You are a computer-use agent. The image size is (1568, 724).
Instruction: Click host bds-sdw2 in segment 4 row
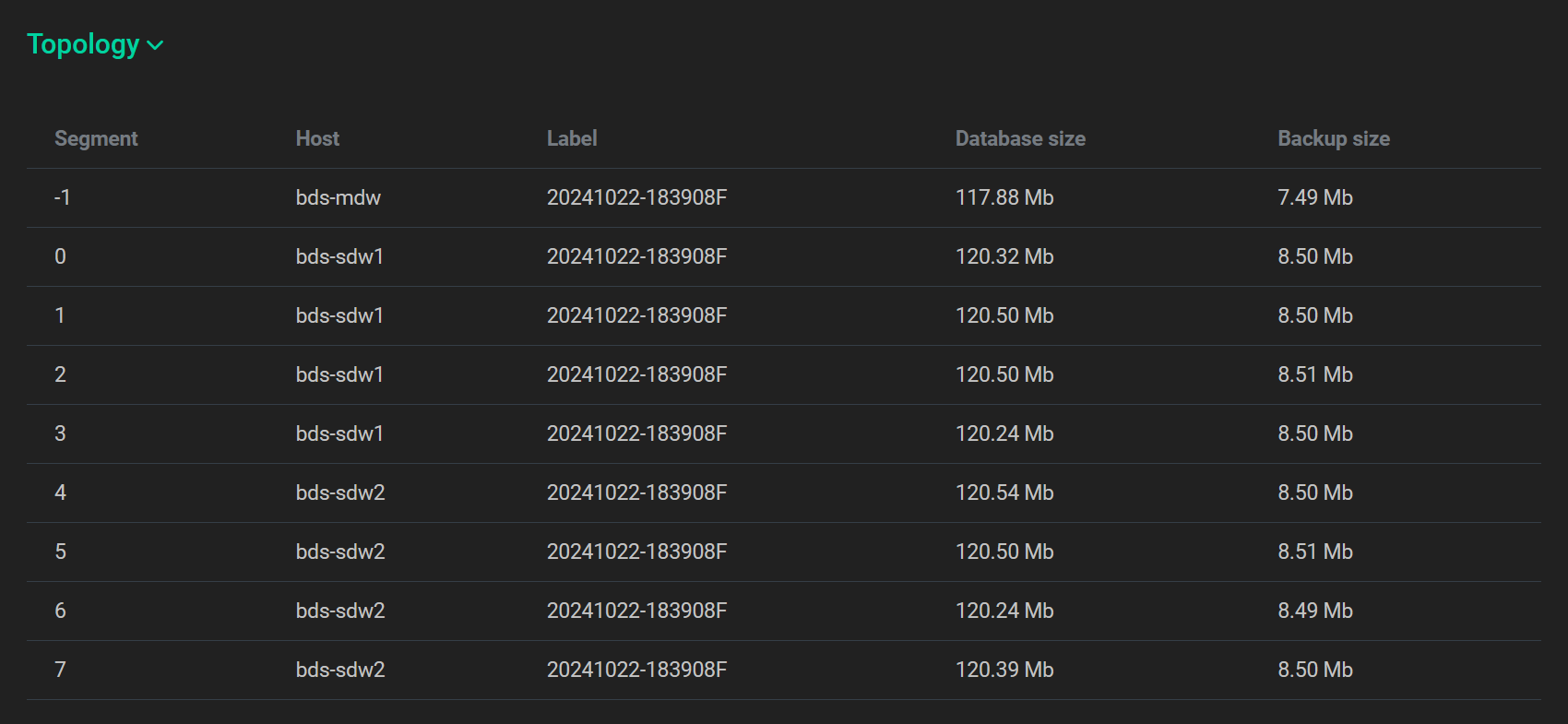click(340, 493)
